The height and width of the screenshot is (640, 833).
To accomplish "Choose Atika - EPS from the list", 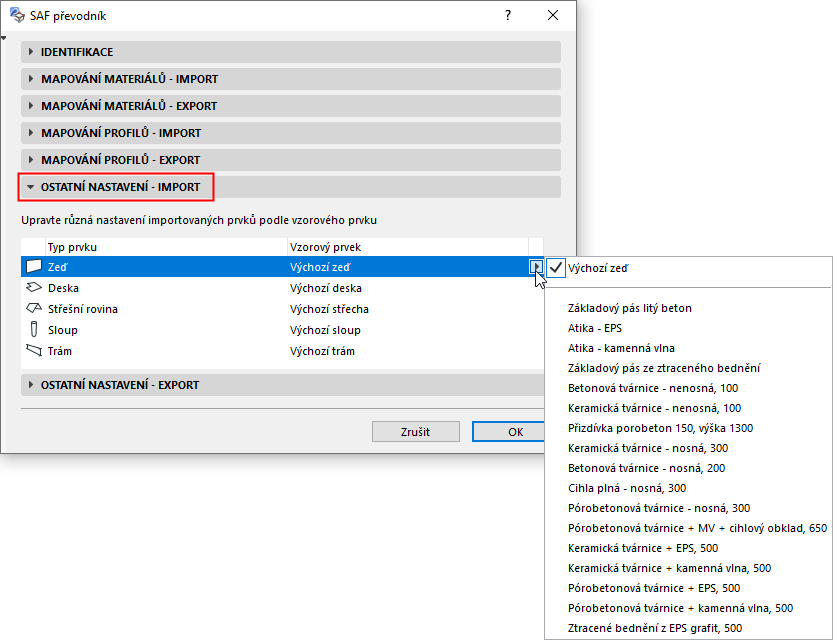I will click(594, 328).
